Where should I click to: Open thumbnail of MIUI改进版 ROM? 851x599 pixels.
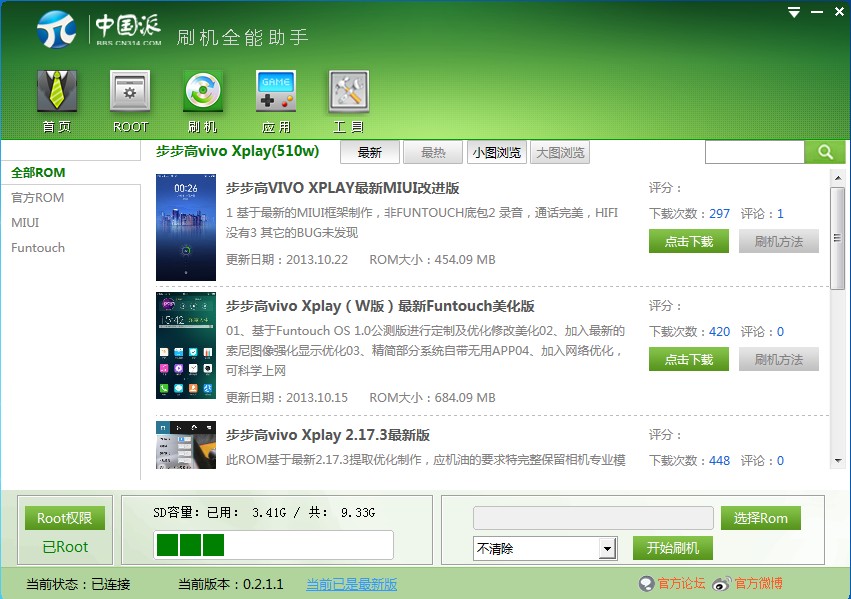[x=186, y=227]
